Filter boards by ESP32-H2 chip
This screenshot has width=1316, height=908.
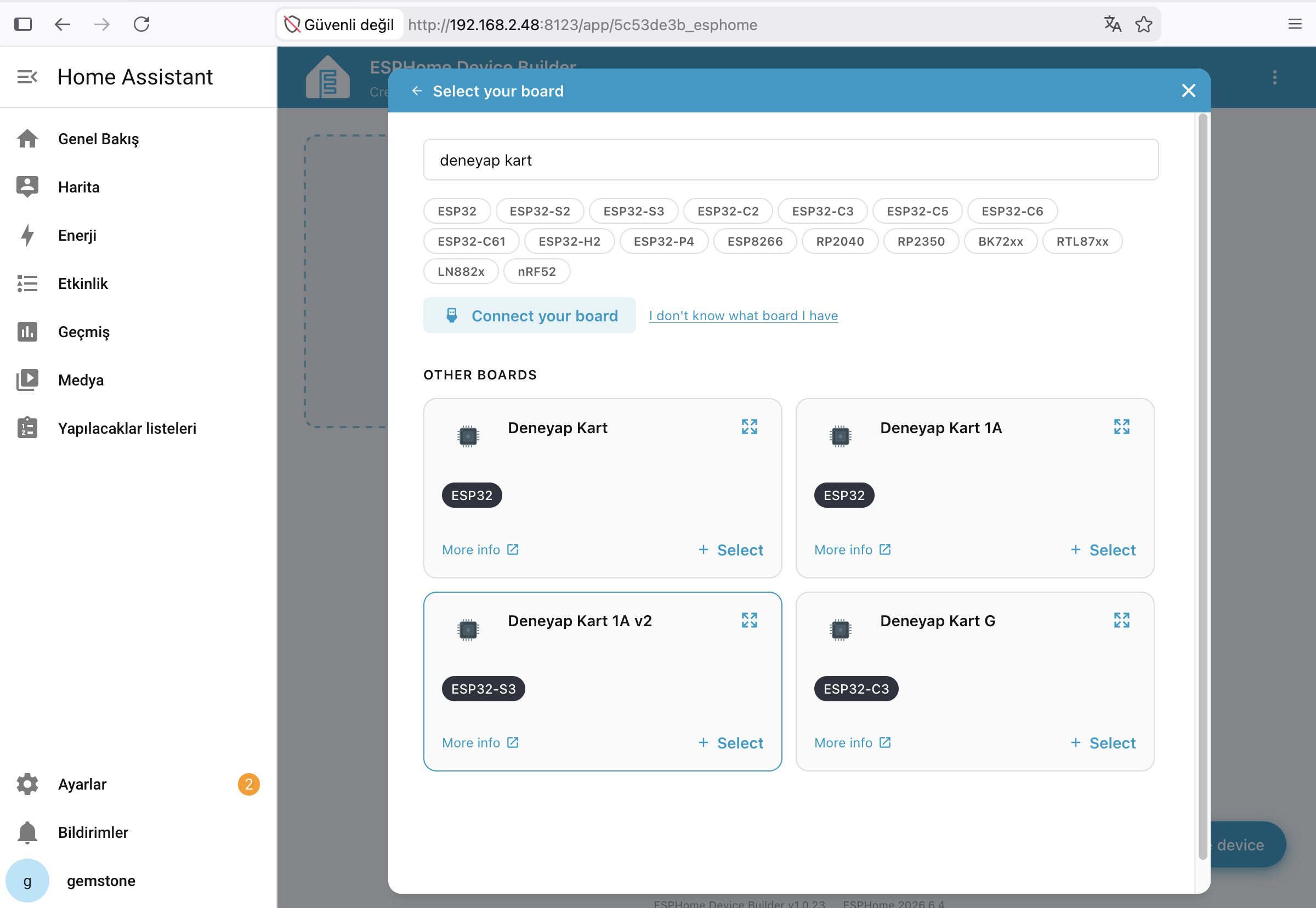click(570, 241)
